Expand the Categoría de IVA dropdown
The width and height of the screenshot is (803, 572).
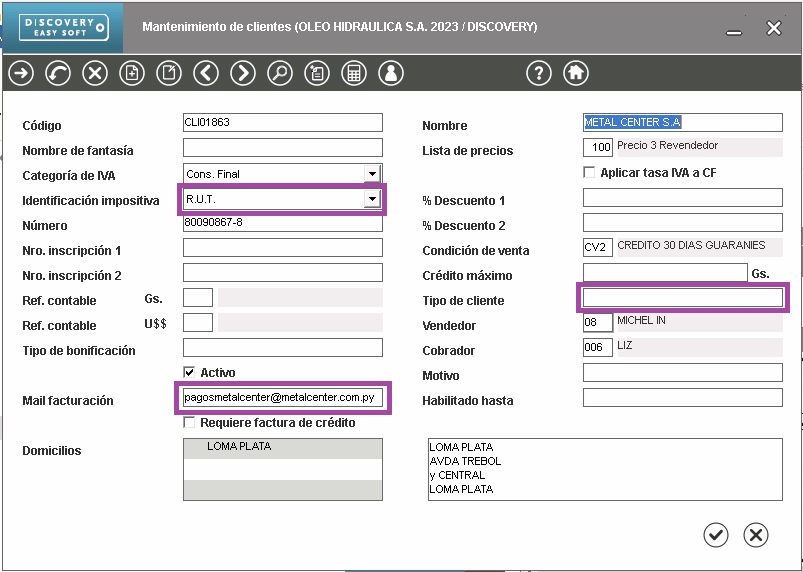point(372,174)
